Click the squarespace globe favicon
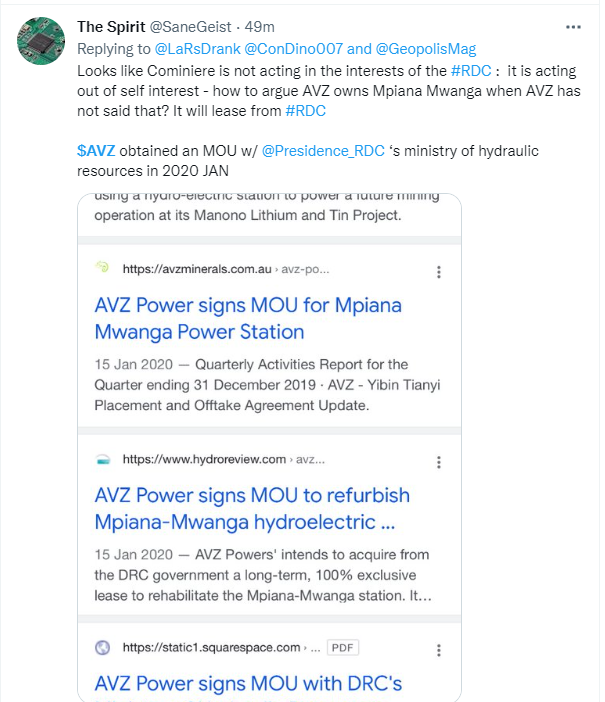605x702 pixels. pyautogui.click(x=103, y=647)
